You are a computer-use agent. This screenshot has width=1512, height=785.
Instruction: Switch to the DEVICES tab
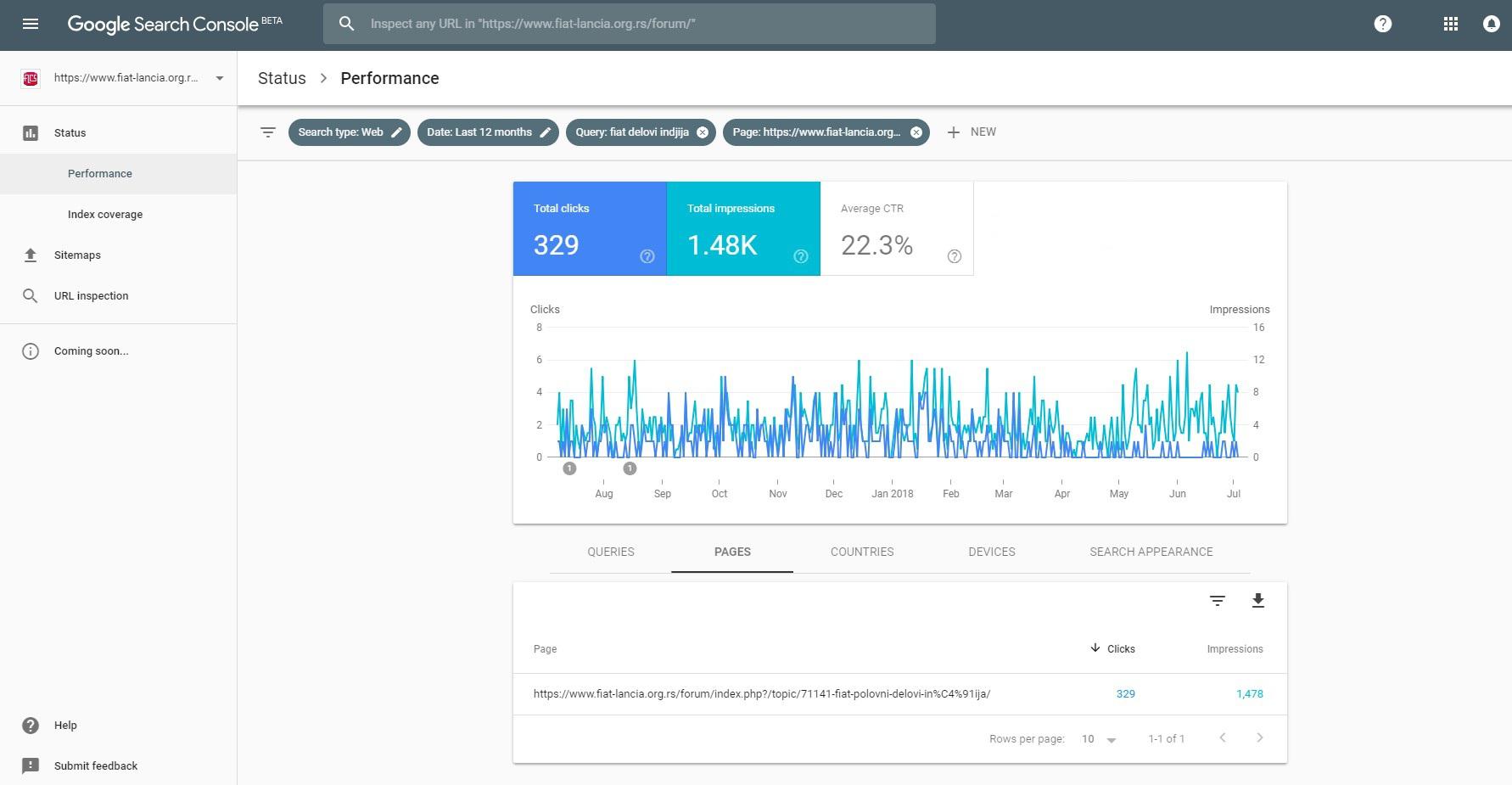pyautogui.click(x=992, y=552)
